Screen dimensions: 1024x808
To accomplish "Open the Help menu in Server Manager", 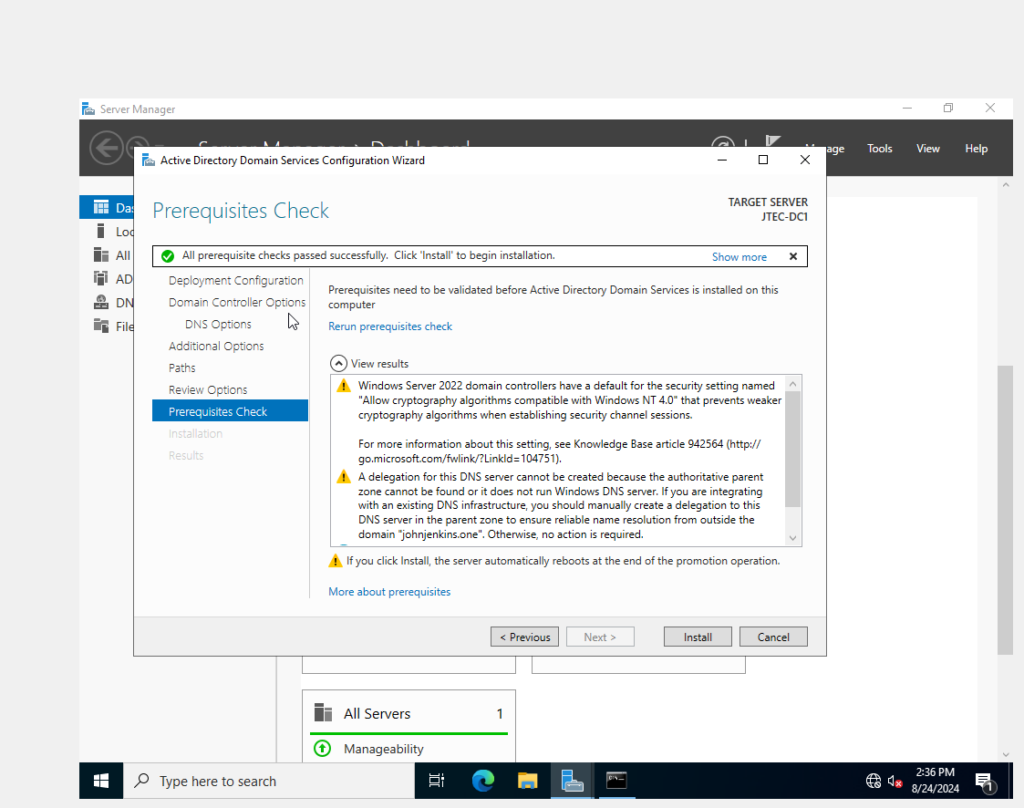I will (976, 148).
